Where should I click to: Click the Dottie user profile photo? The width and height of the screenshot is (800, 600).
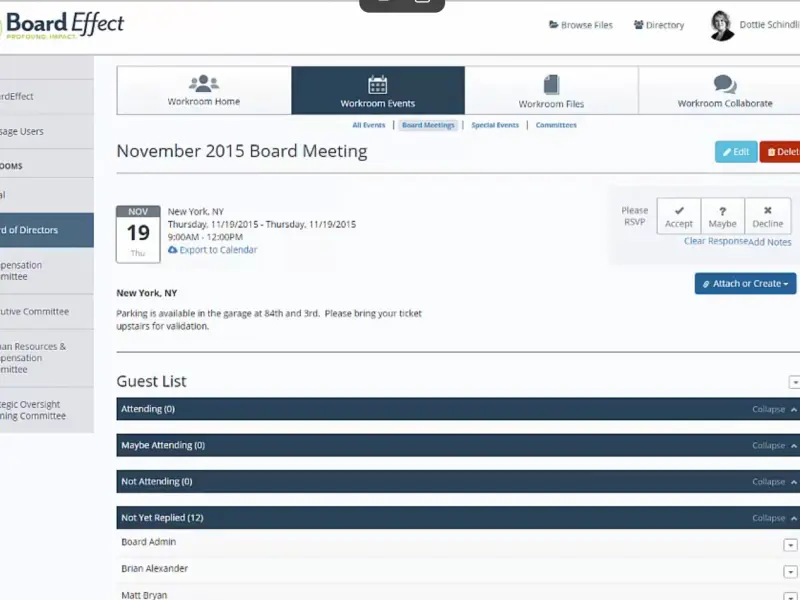pyautogui.click(x=721, y=26)
